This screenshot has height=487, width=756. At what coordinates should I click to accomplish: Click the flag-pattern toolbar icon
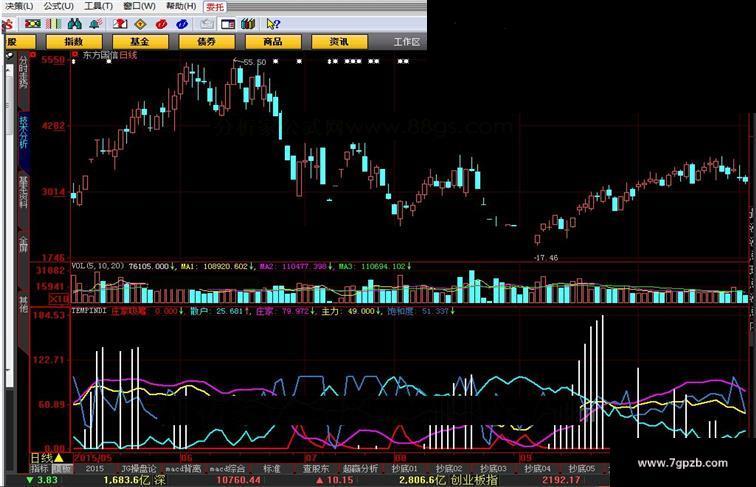click(x=33, y=24)
